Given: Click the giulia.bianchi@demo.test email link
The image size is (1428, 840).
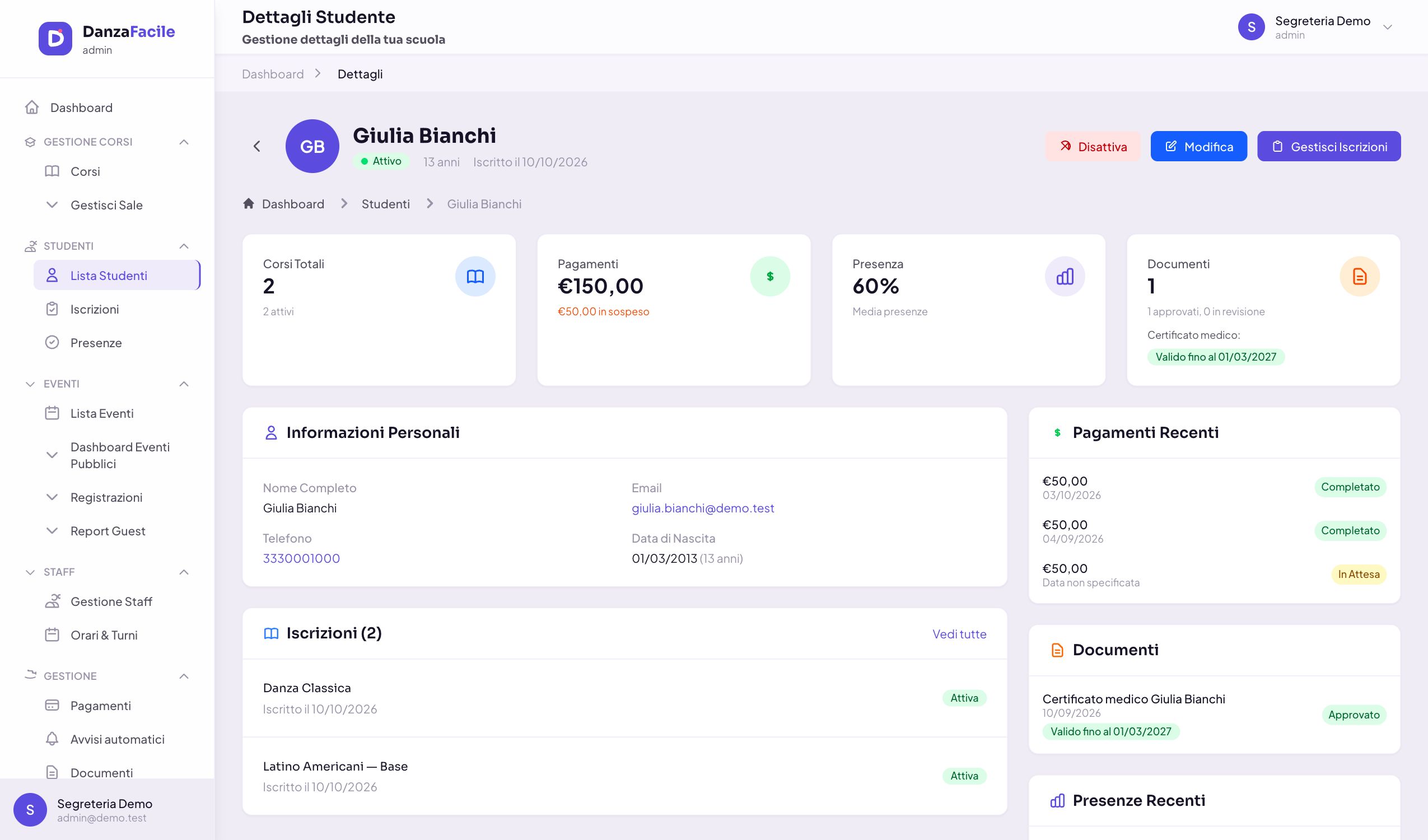Looking at the screenshot, I should click(703, 508).
